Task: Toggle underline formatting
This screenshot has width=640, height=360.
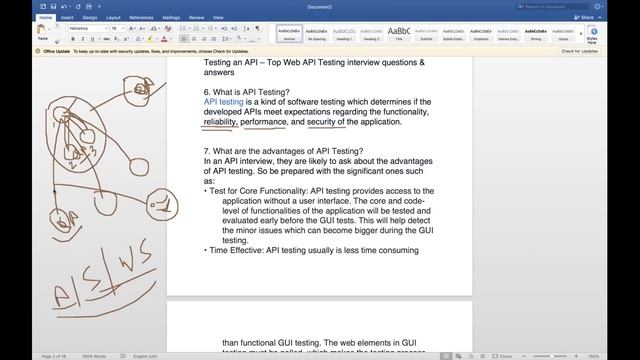Action: [x=93, y=39]
